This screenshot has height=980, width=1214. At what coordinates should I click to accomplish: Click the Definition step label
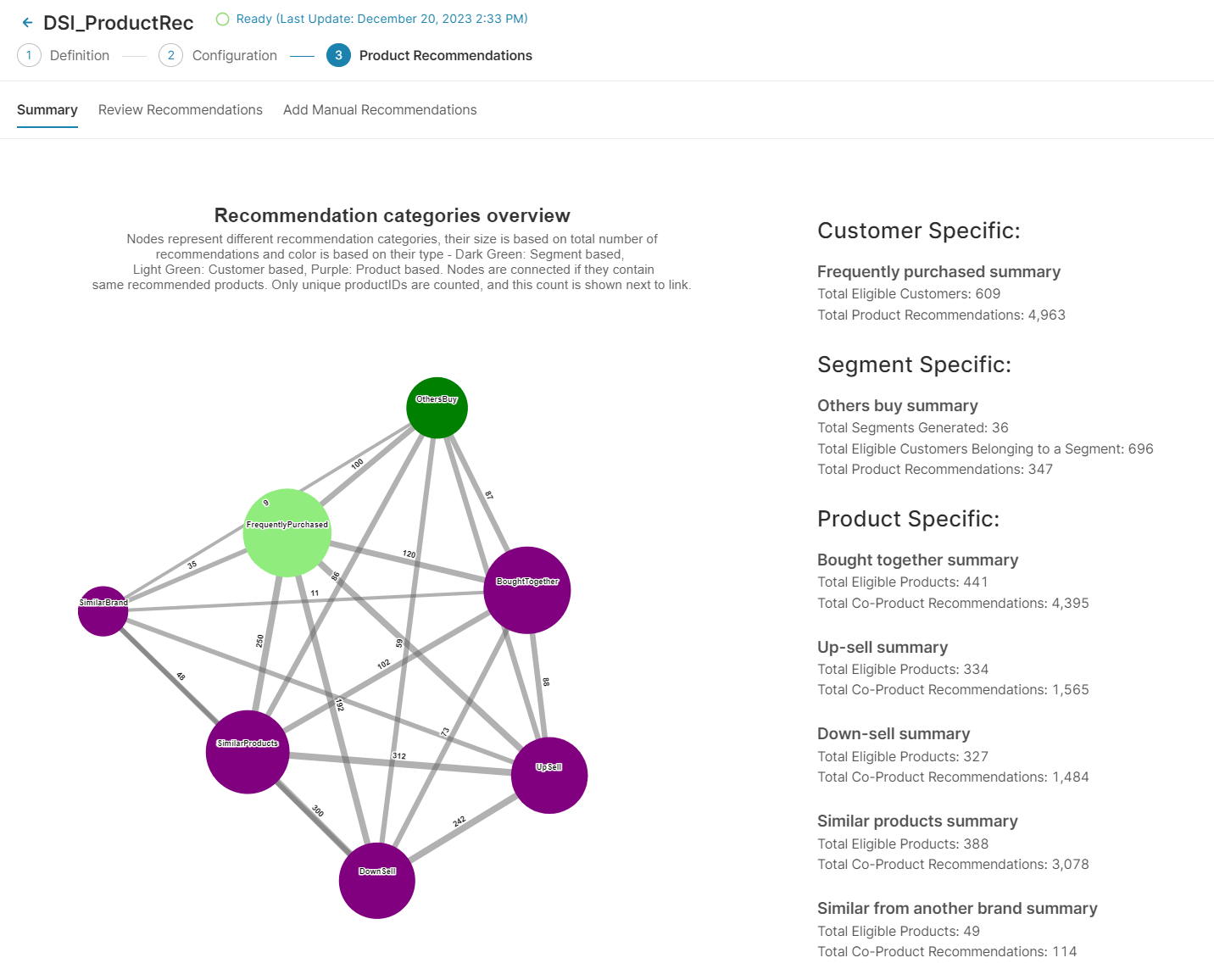point(80,56)
